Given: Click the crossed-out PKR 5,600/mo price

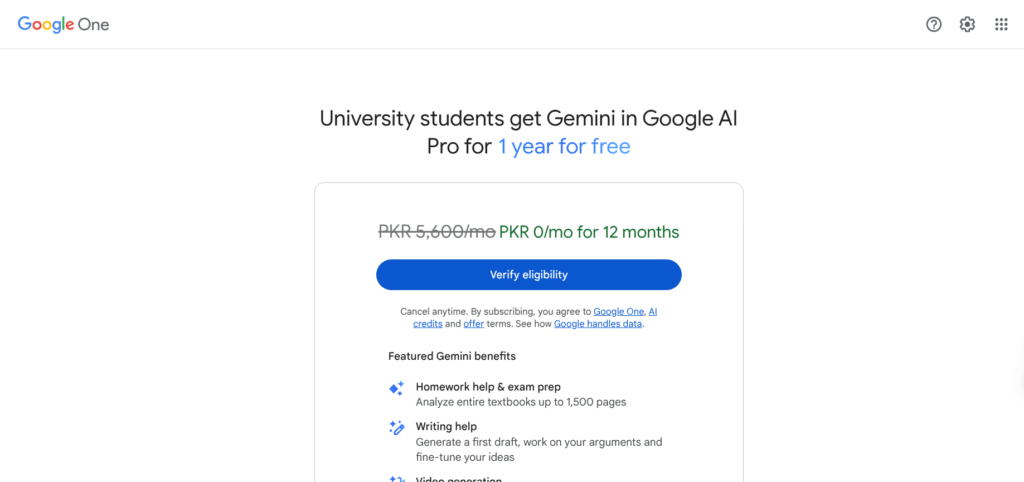Looking at the screenshot, I should [x=436, y=232].
